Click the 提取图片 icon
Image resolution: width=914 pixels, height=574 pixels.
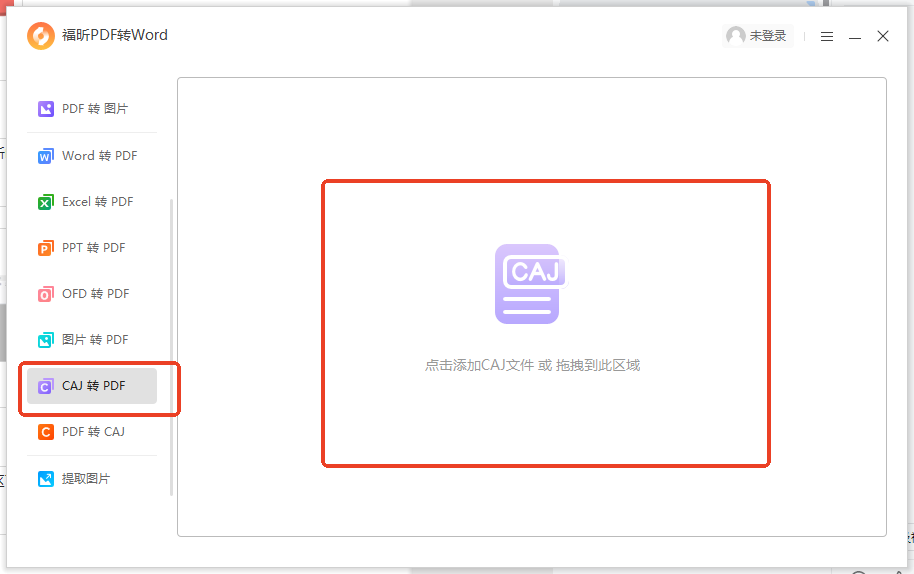pyautogui.click(x=45, y=479)
